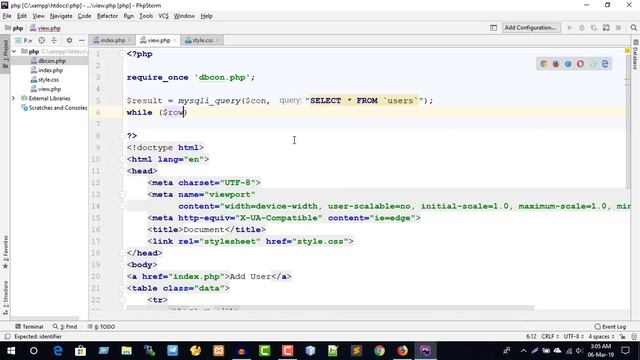The width and height of the screenshot is (640, 360).
Task: Collapse the body tag fold at line 19
Action: pos(122,265)
